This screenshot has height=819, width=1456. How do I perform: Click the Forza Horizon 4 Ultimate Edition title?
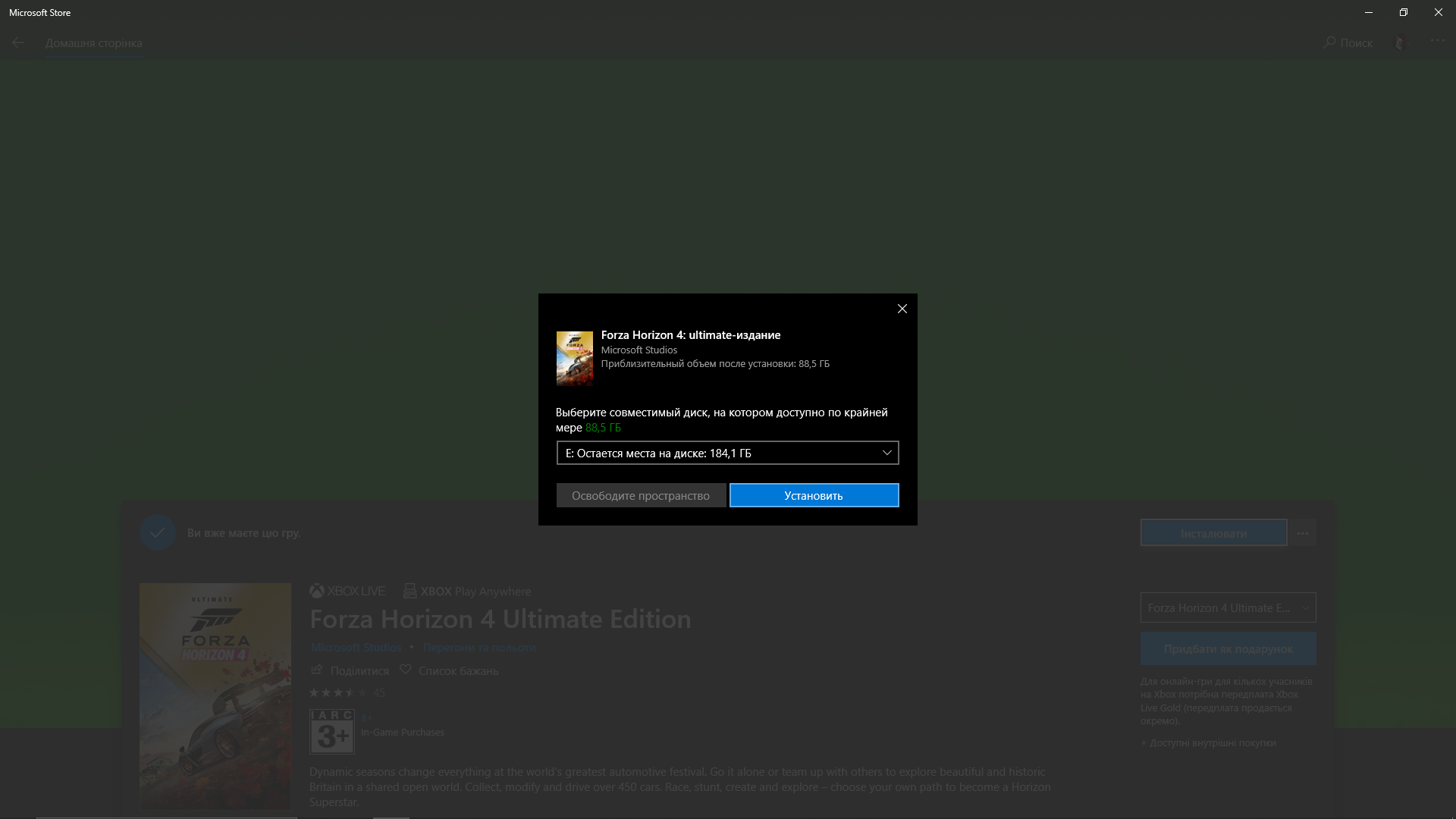click(500, 619)
